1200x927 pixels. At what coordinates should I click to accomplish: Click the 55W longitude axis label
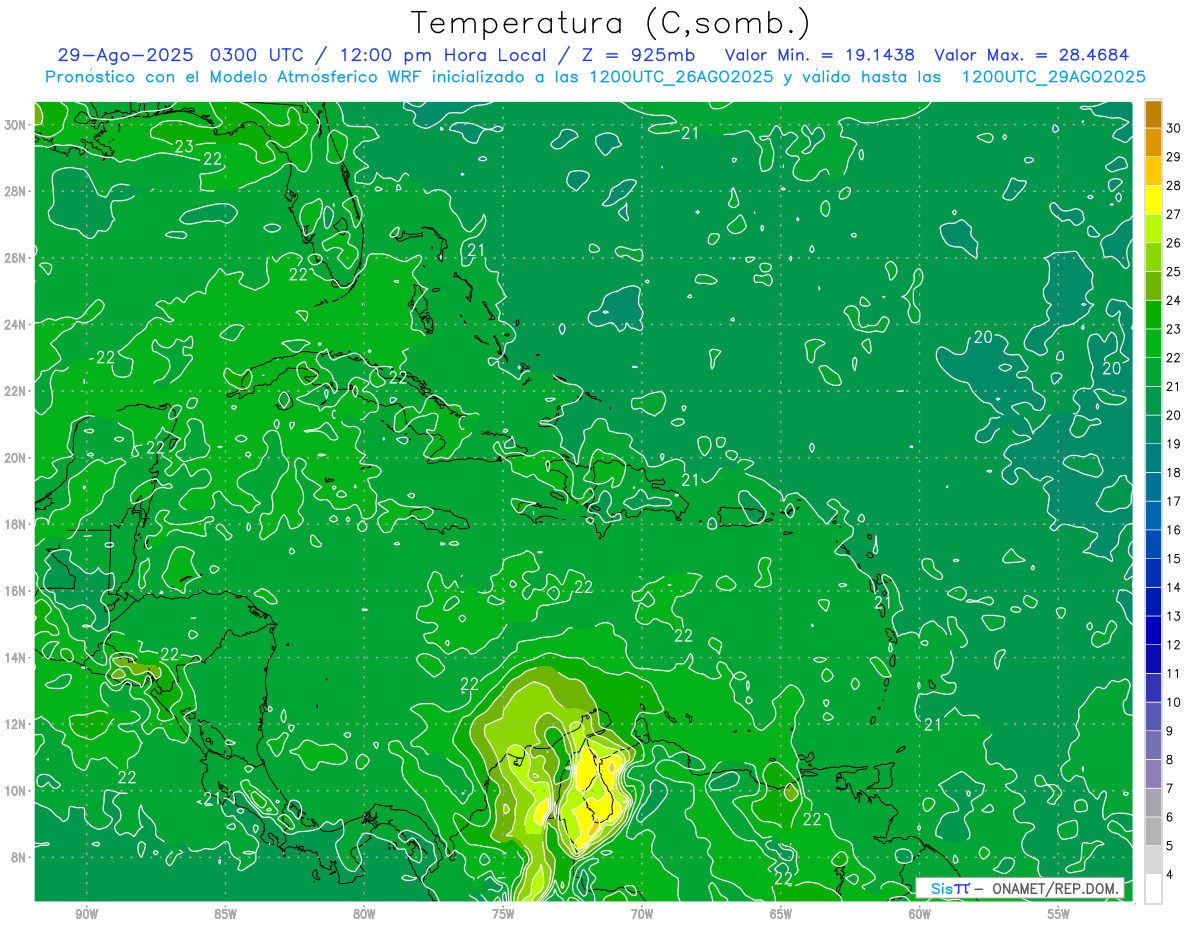click(x=1058, y=914)
